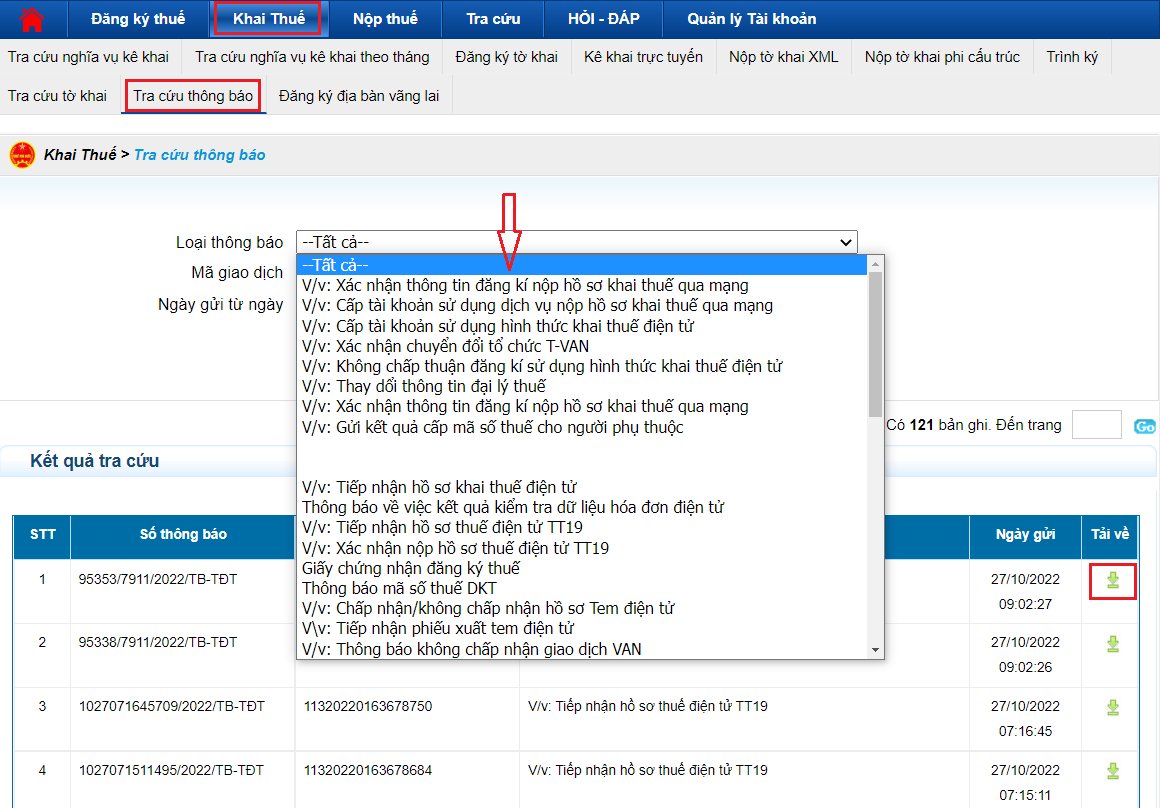Open the HỎI - ĐÁP menu
Screen dimensions: 1160x808
(604, 19)
